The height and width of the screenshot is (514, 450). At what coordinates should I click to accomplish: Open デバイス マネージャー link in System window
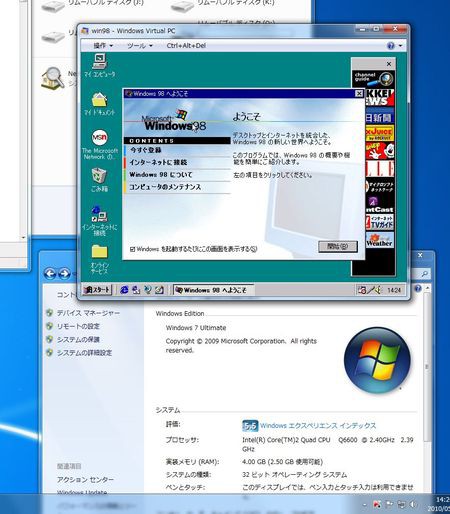(x=88, y=313)
